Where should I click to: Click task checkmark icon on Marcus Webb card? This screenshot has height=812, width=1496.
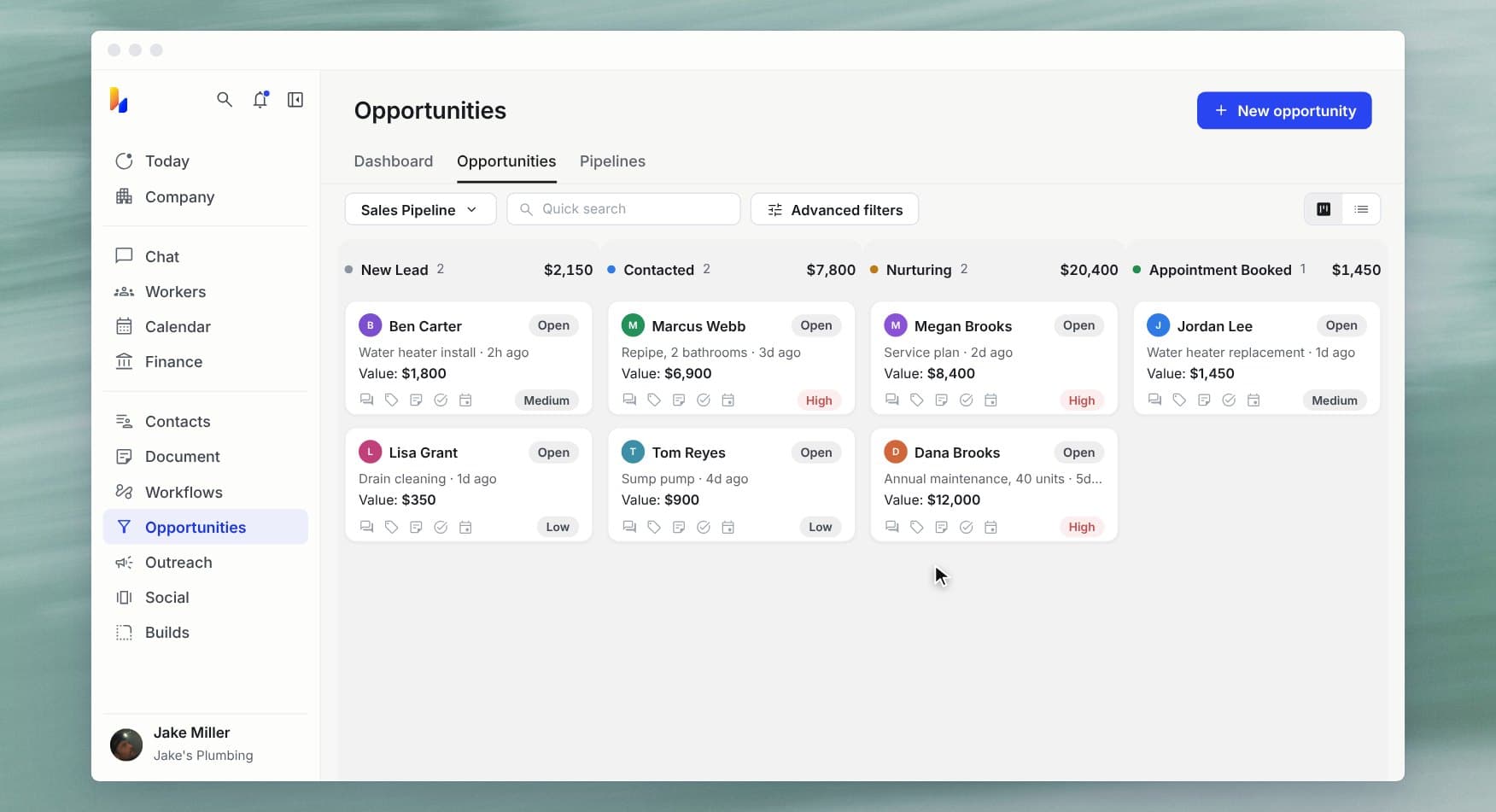(704, 400)
